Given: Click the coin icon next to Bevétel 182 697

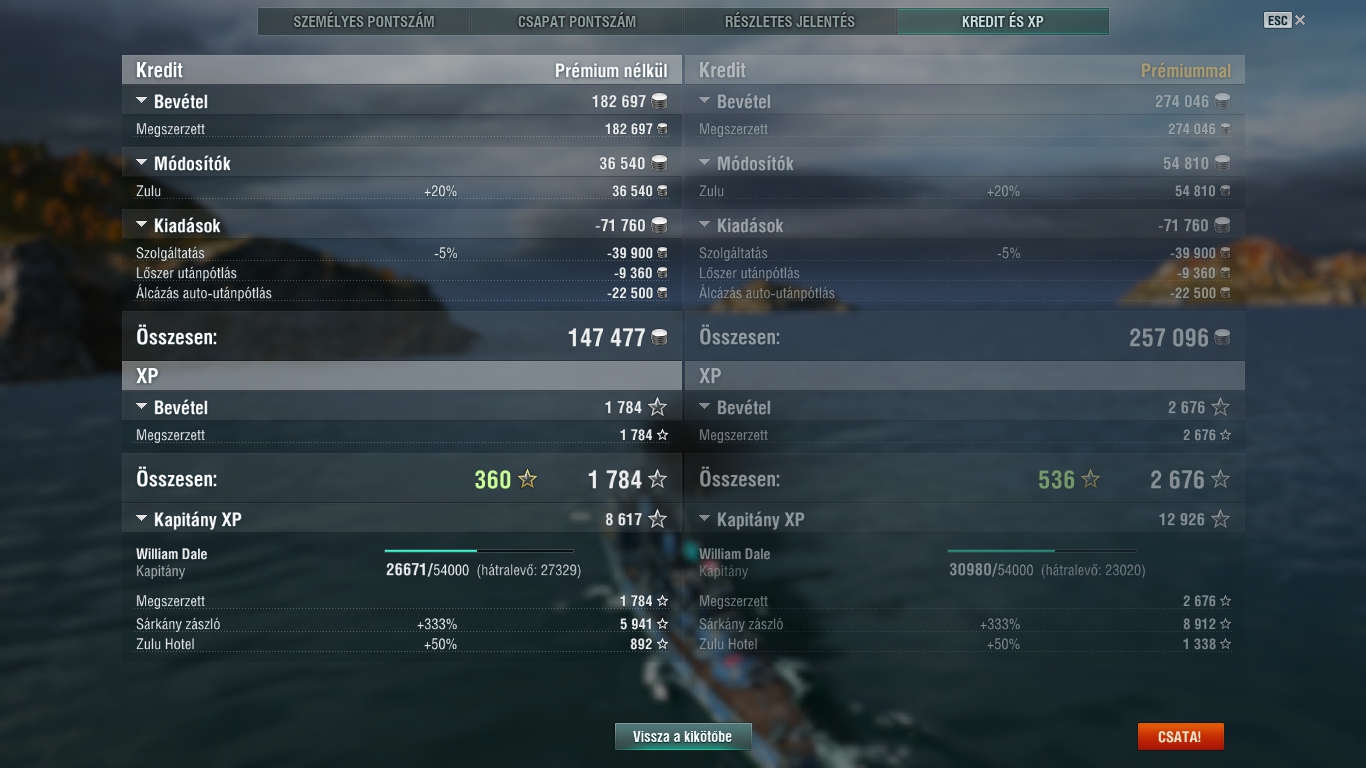Looking at the screenshot, I should tap(659, 101).
